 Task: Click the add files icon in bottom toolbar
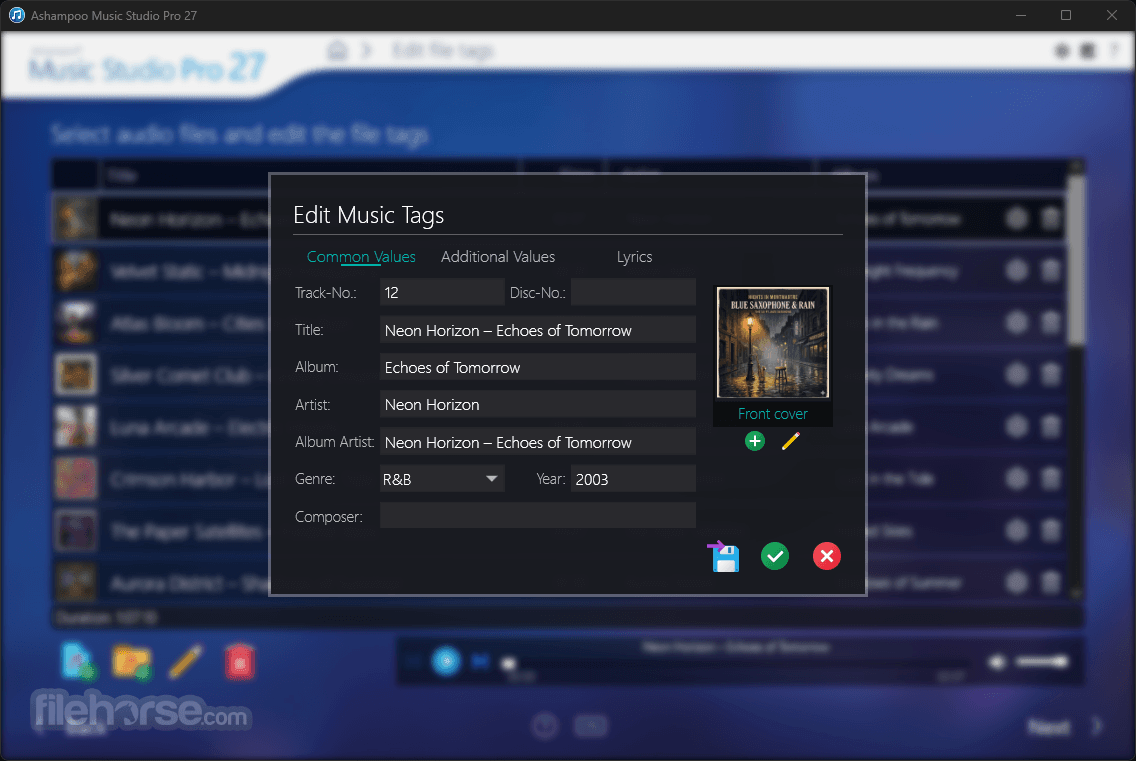pyautogui.click(x=78, y=661)
